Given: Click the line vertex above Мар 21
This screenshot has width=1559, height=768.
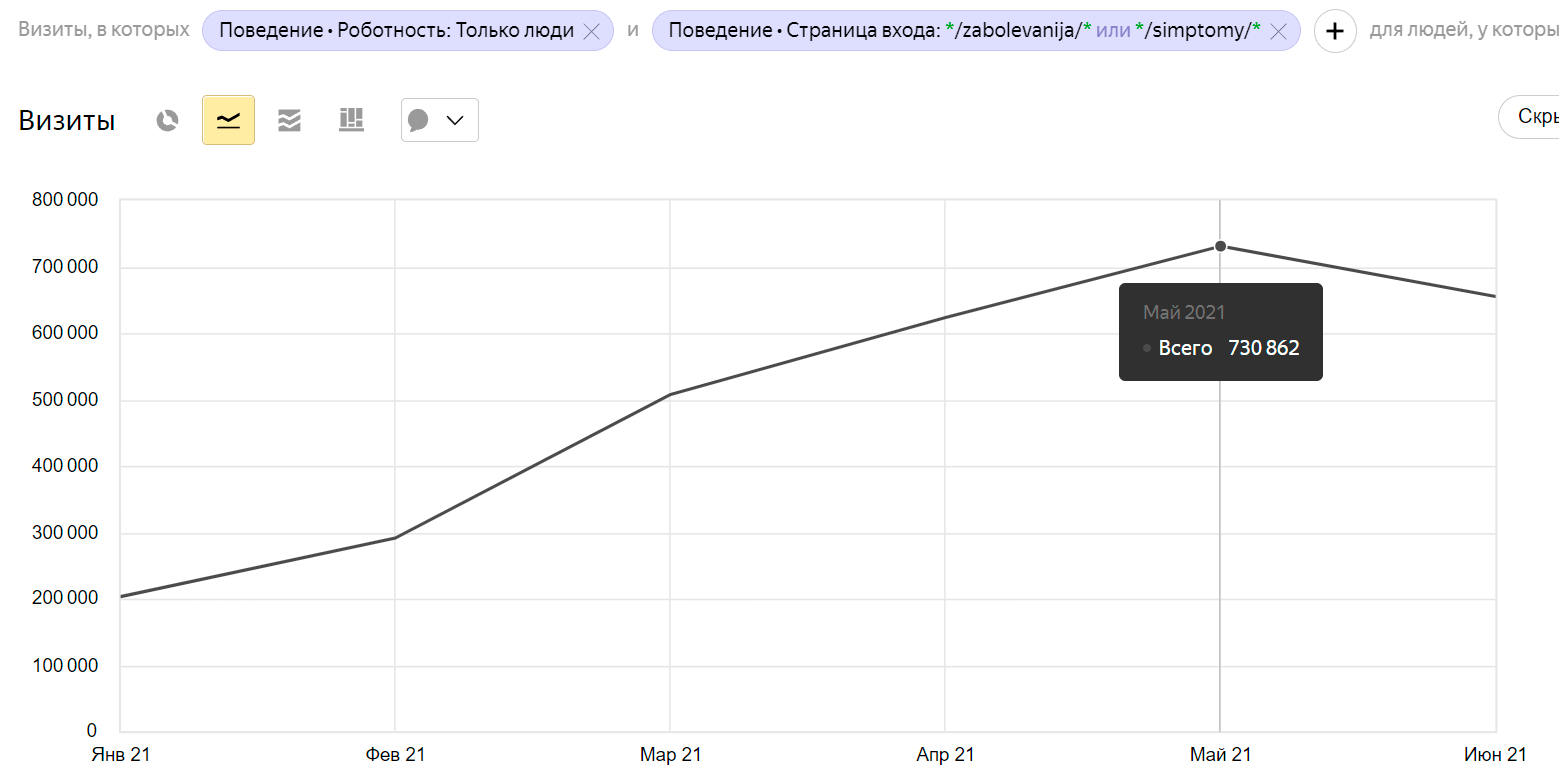Looking at the screenshot, I should pyautogui.click(x=670, y=394).
